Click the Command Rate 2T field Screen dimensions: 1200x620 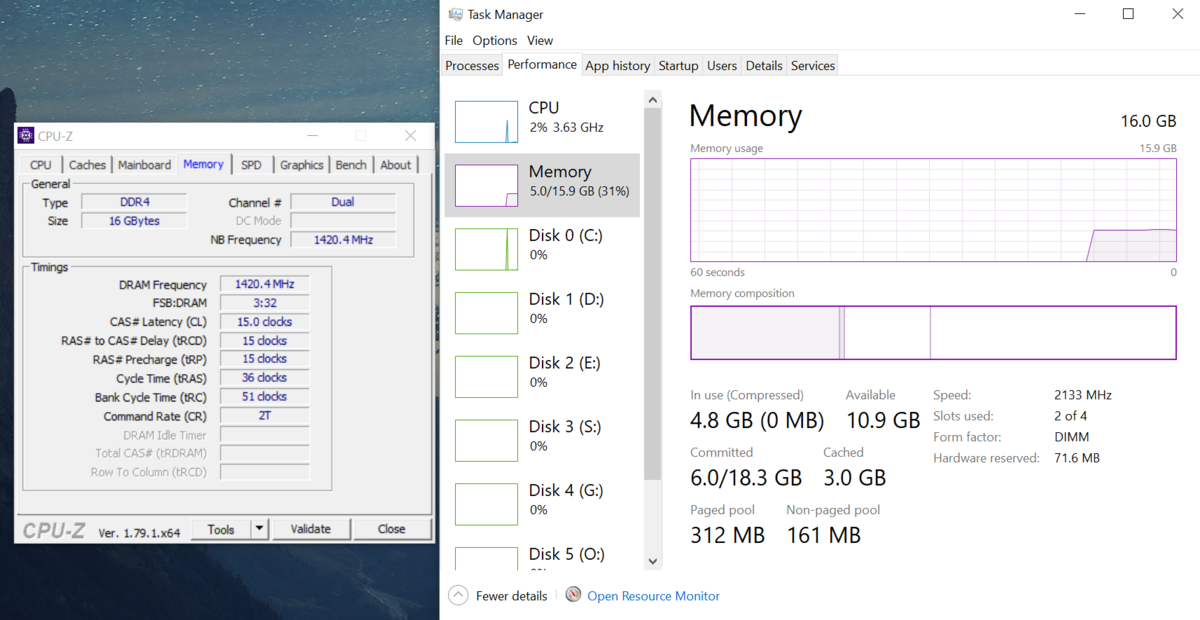(x=264, y=416)
